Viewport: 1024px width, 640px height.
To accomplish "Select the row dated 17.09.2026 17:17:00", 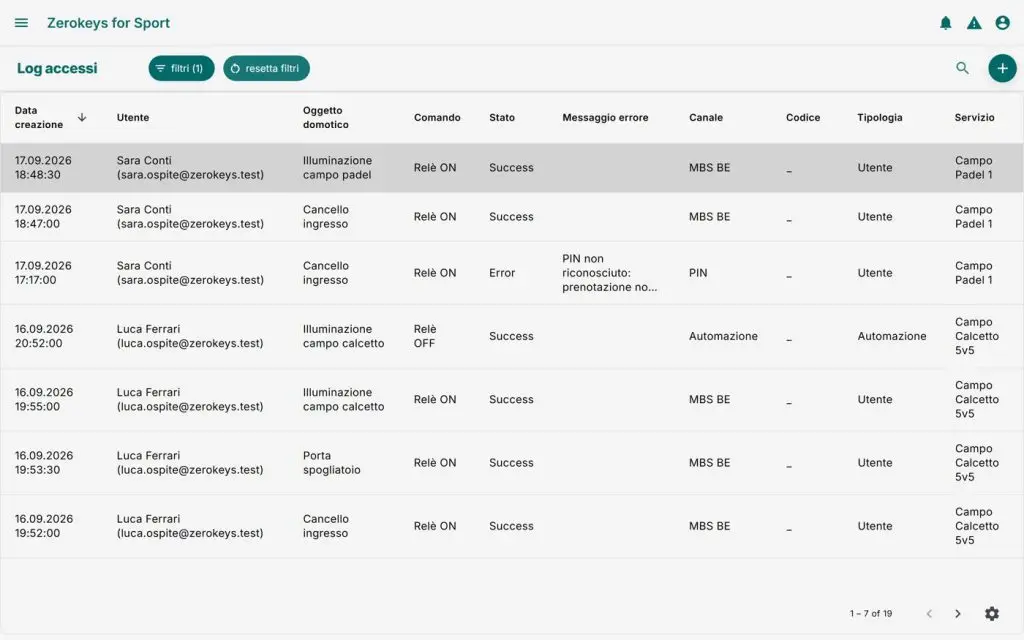I will [x=512, y=273].
